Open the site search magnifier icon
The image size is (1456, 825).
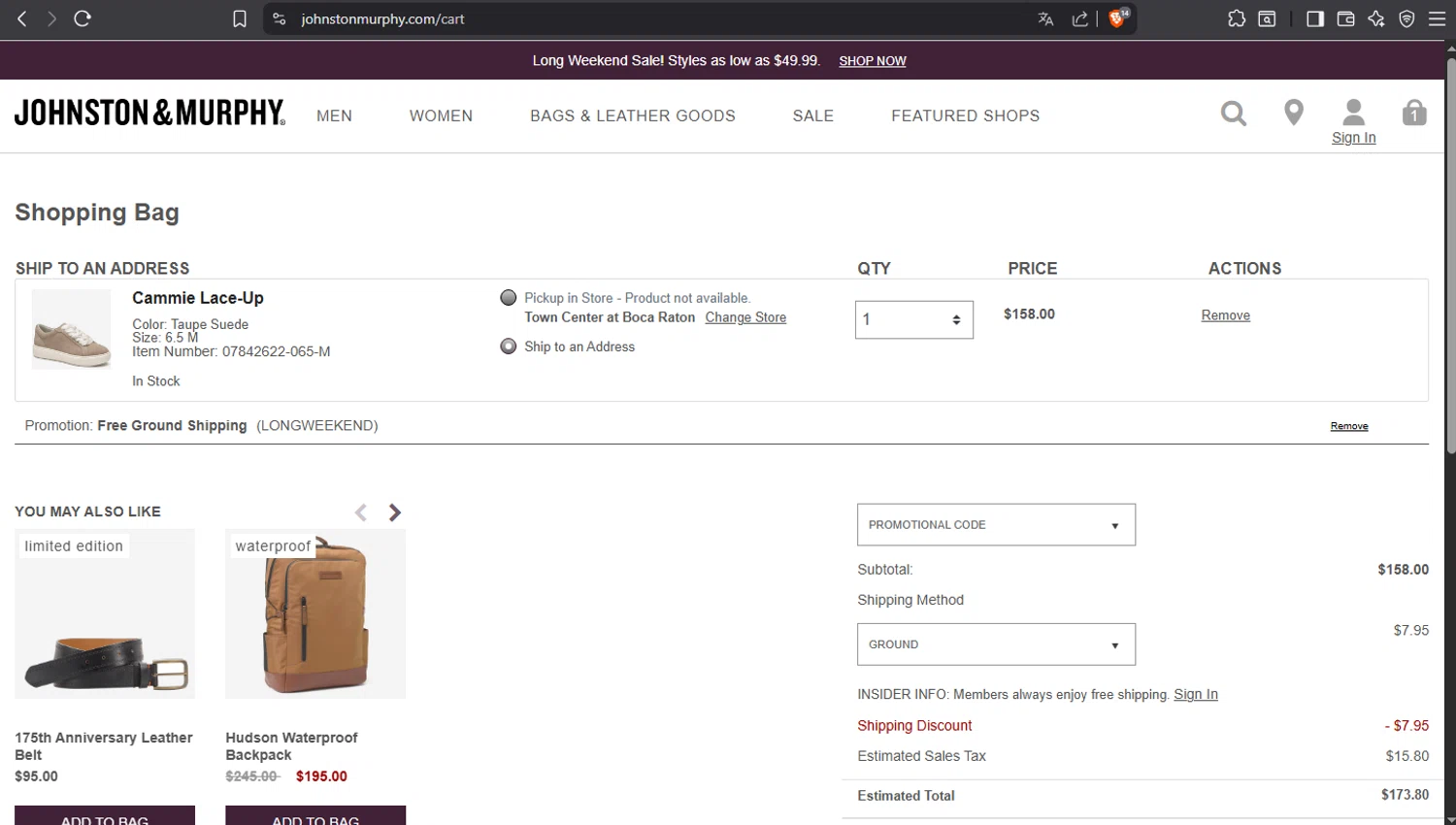[x=1234, y=114]
